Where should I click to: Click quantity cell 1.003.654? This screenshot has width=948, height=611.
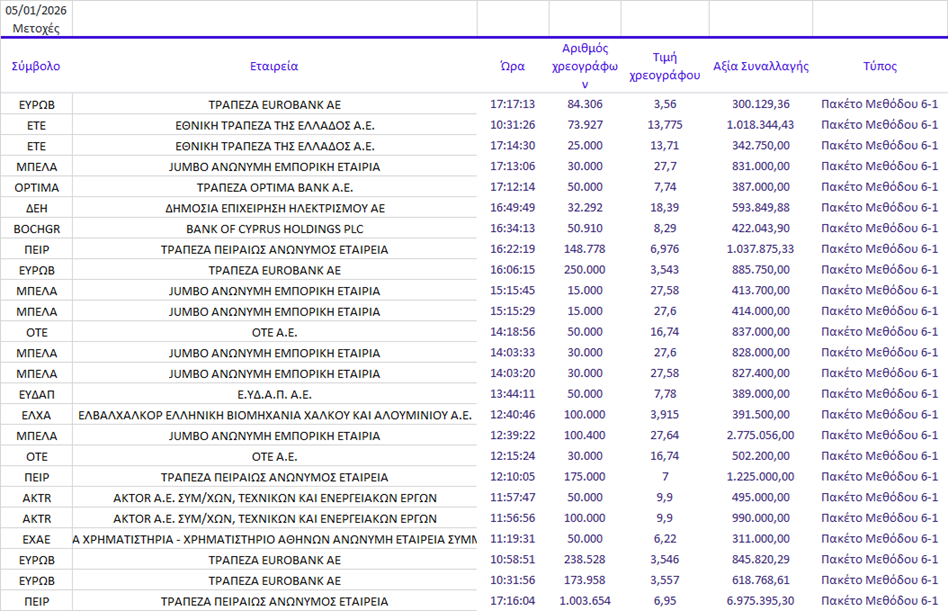(585, 601)
